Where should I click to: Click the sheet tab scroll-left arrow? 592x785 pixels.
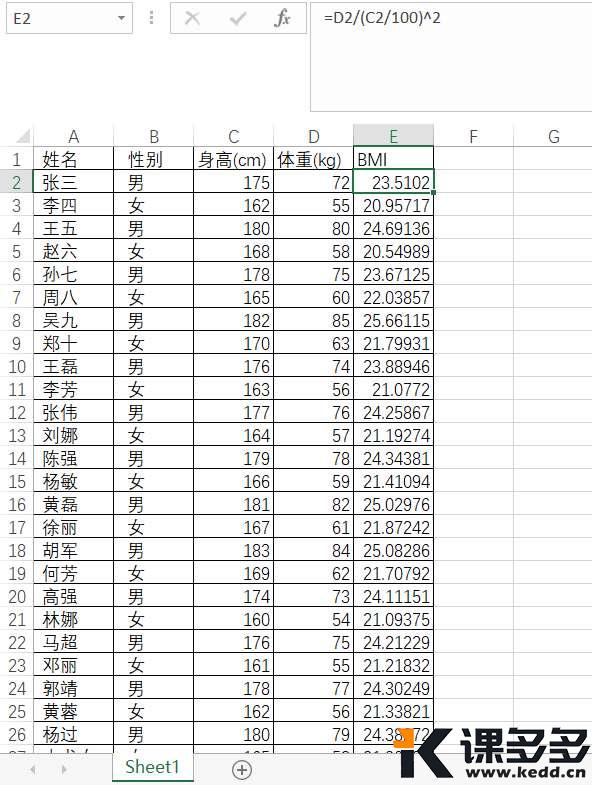pos(33,769)
